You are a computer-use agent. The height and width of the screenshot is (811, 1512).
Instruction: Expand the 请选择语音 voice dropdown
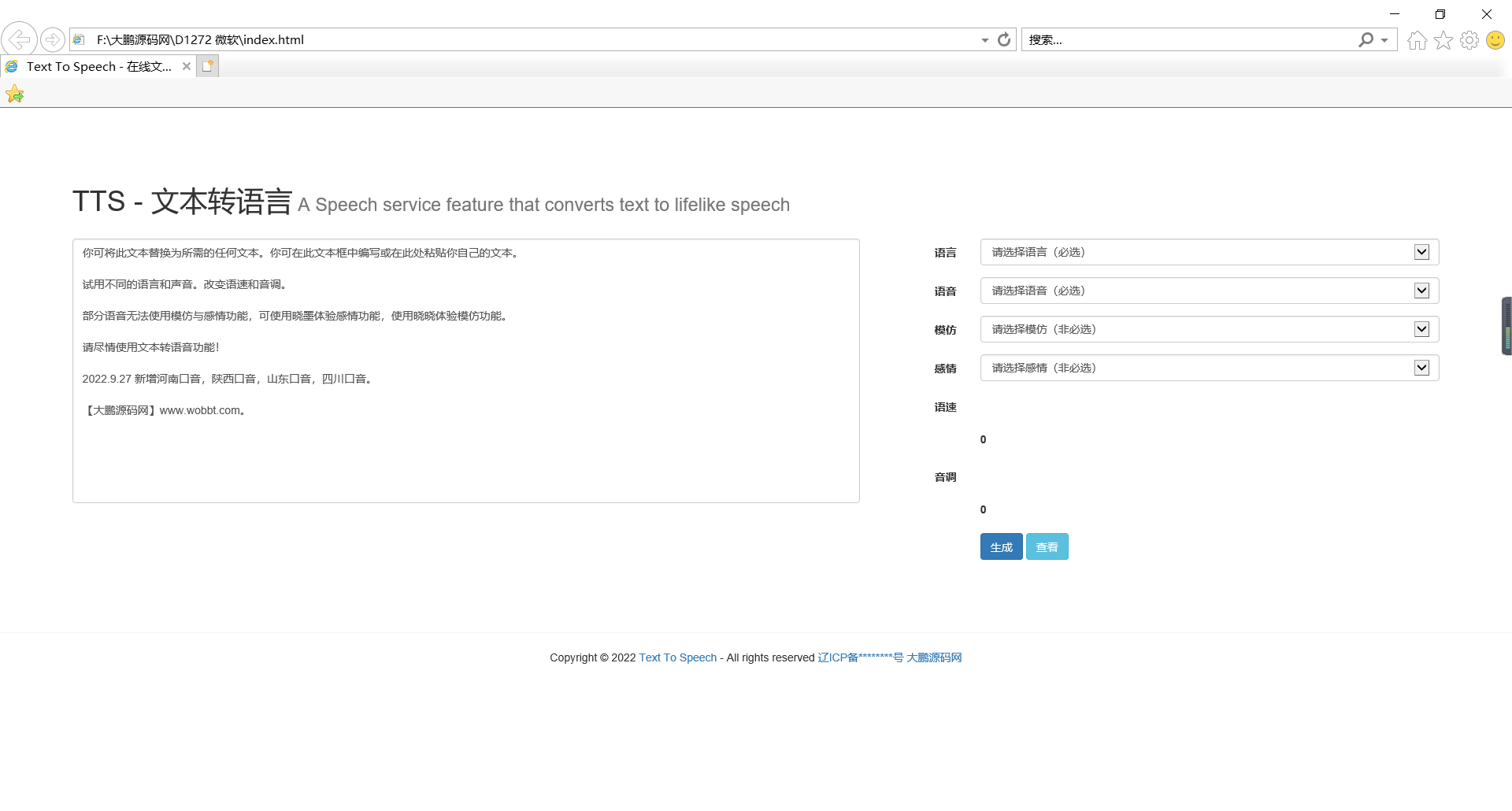point(1209,291)
